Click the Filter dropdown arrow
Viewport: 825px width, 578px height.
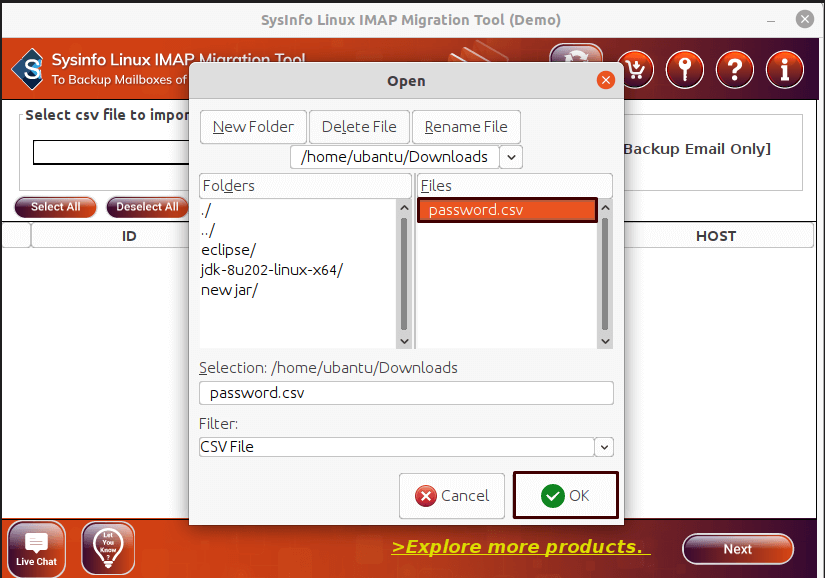[604, 447]
